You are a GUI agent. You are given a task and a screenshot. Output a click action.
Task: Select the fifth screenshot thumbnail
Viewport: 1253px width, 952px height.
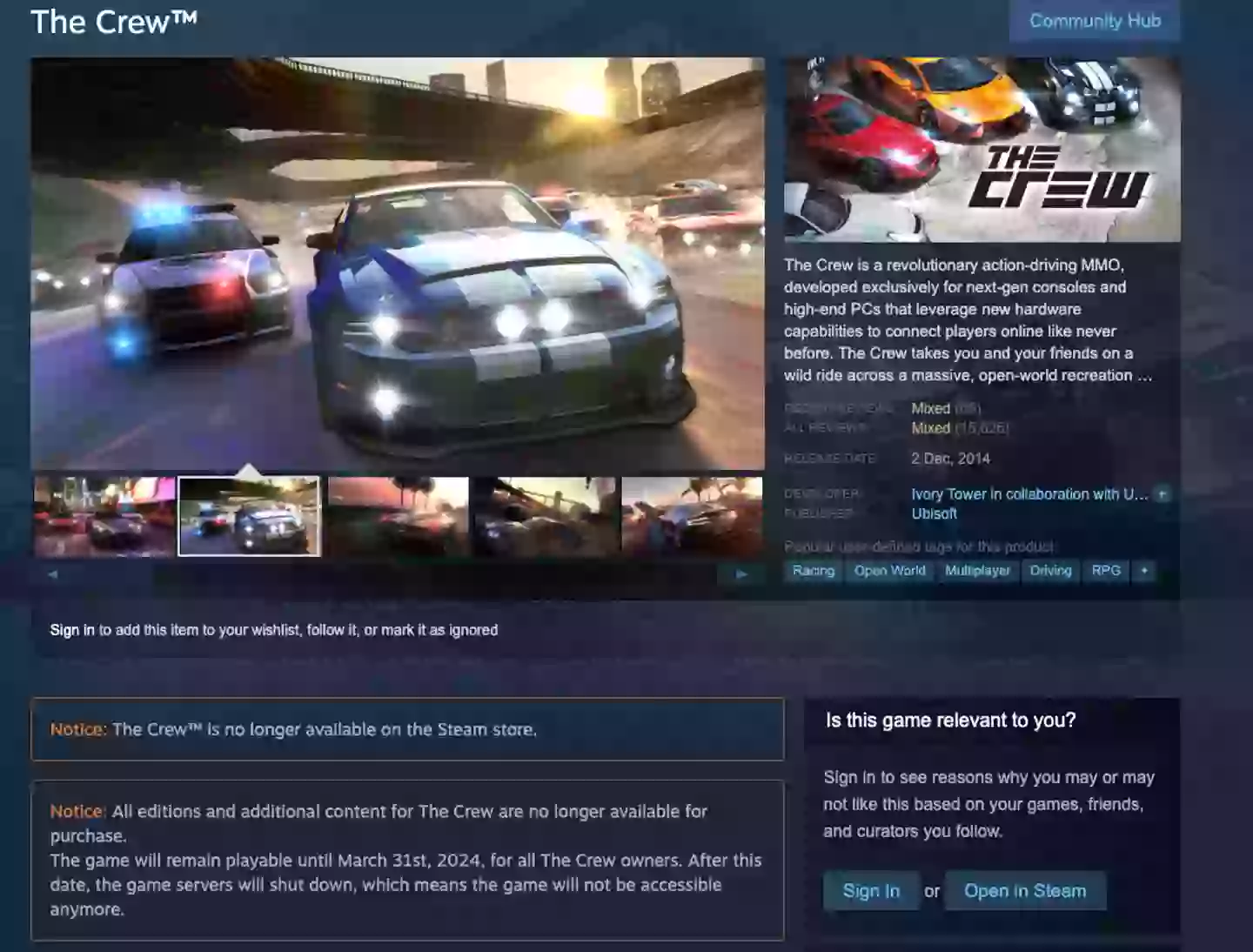tap(692, 516)
